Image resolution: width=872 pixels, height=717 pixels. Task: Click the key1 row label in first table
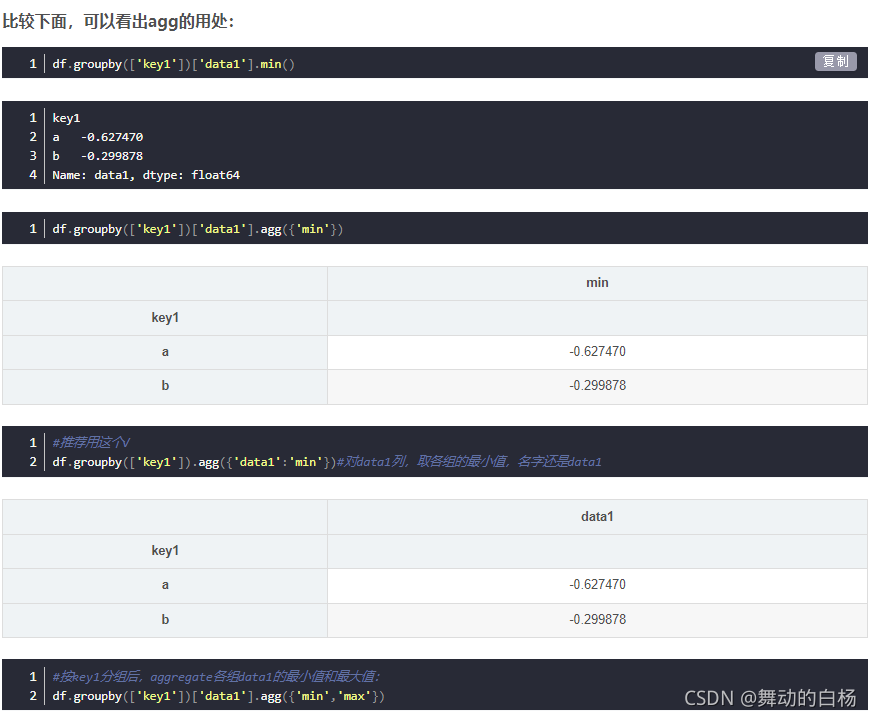click(165, 317)
